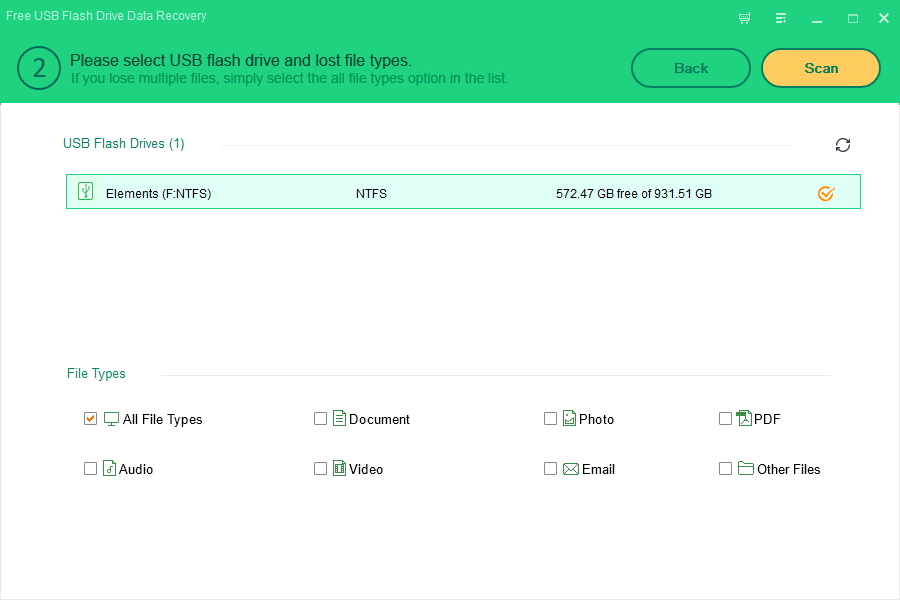
Task: Click the Video file type icon
Action: point(340,468)
